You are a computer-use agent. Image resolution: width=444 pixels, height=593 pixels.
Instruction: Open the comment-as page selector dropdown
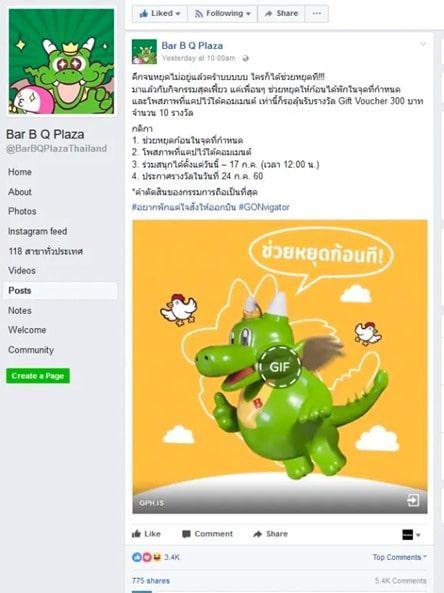411,535
